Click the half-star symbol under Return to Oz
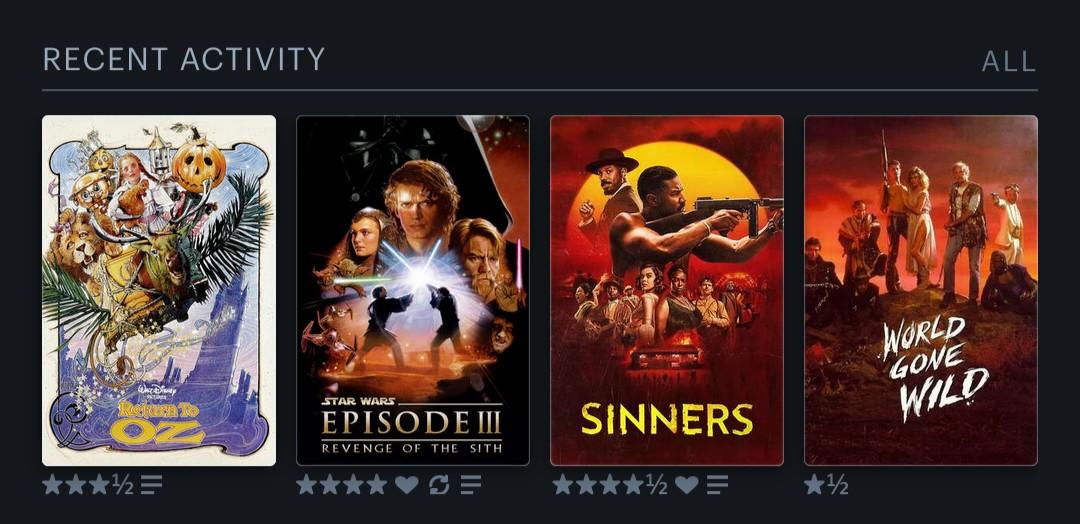This screenshot has width=1080, height=524. 123,485
